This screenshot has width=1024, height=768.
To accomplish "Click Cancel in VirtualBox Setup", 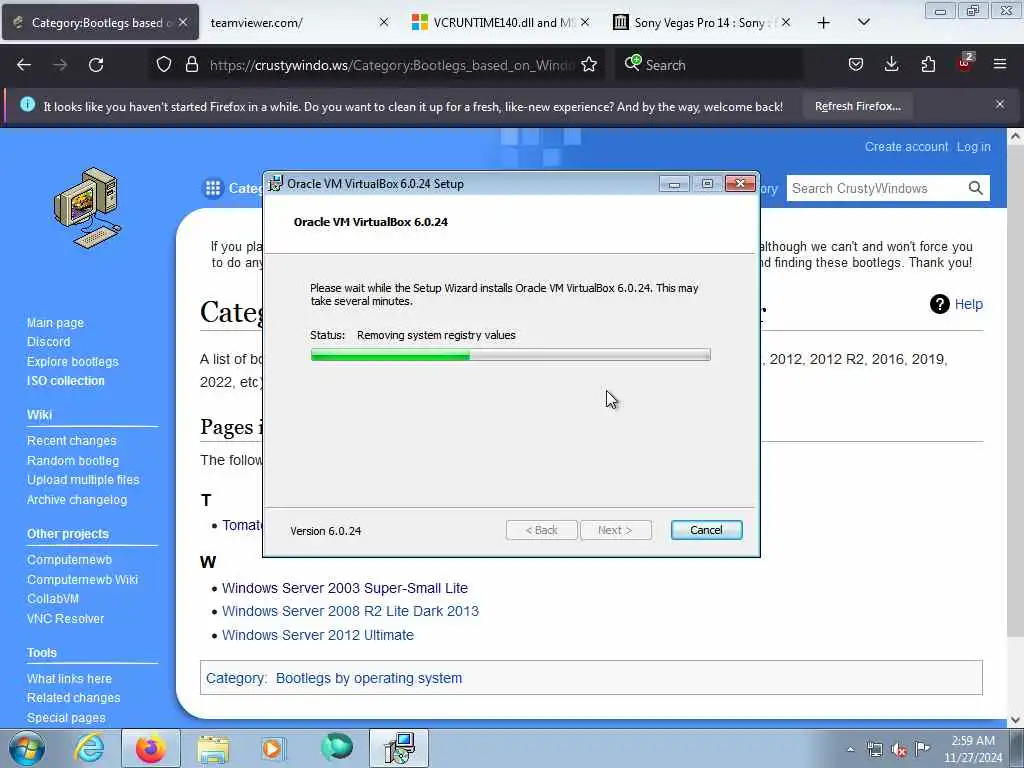I will pos(706,530).
